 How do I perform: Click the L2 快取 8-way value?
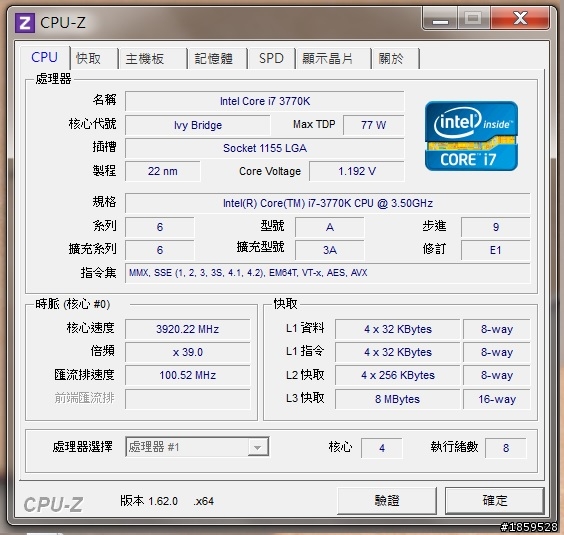click(497, 375)
